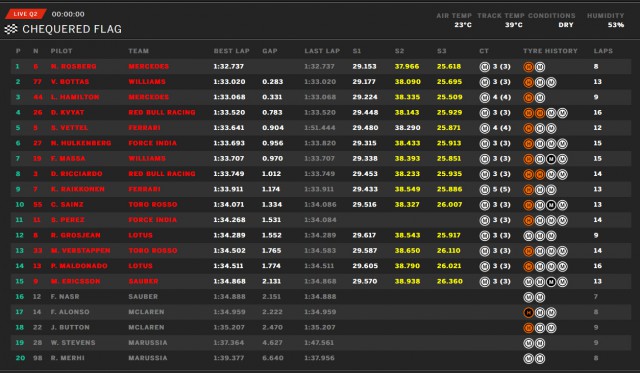The width and height of the screenshot is (640, 373).
Task: Click first orange tyre in Hulkenberg's tyre history
Action: 529,144
